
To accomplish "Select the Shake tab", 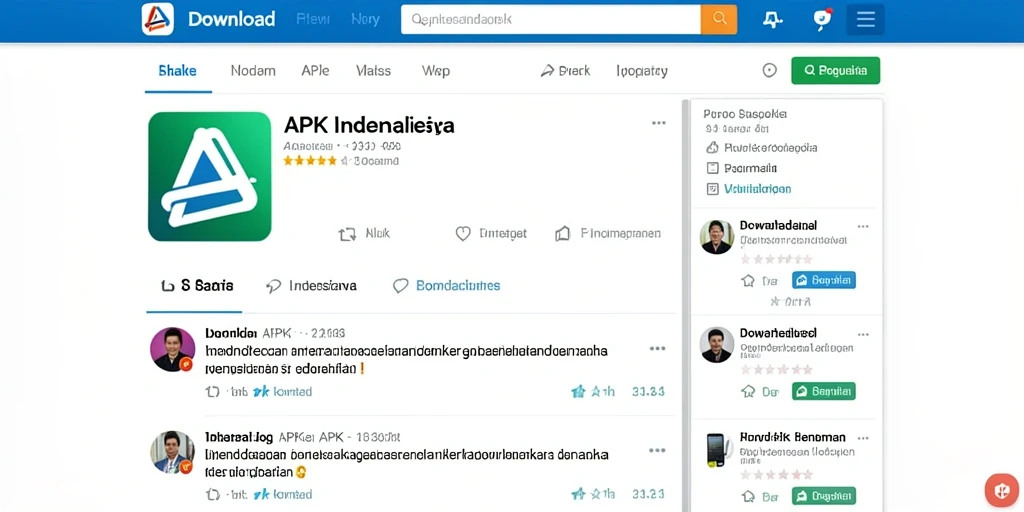I will [178, 71].
